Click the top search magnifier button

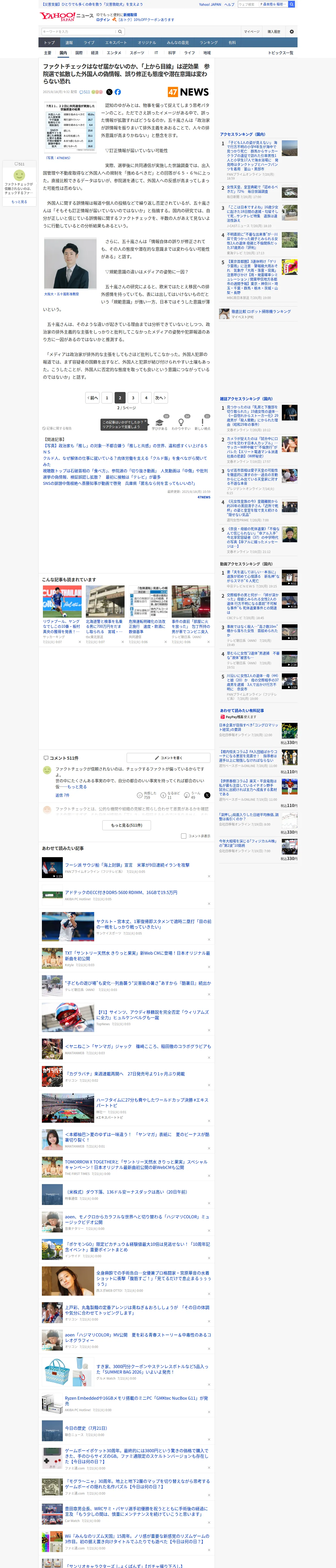click(292, 4)
